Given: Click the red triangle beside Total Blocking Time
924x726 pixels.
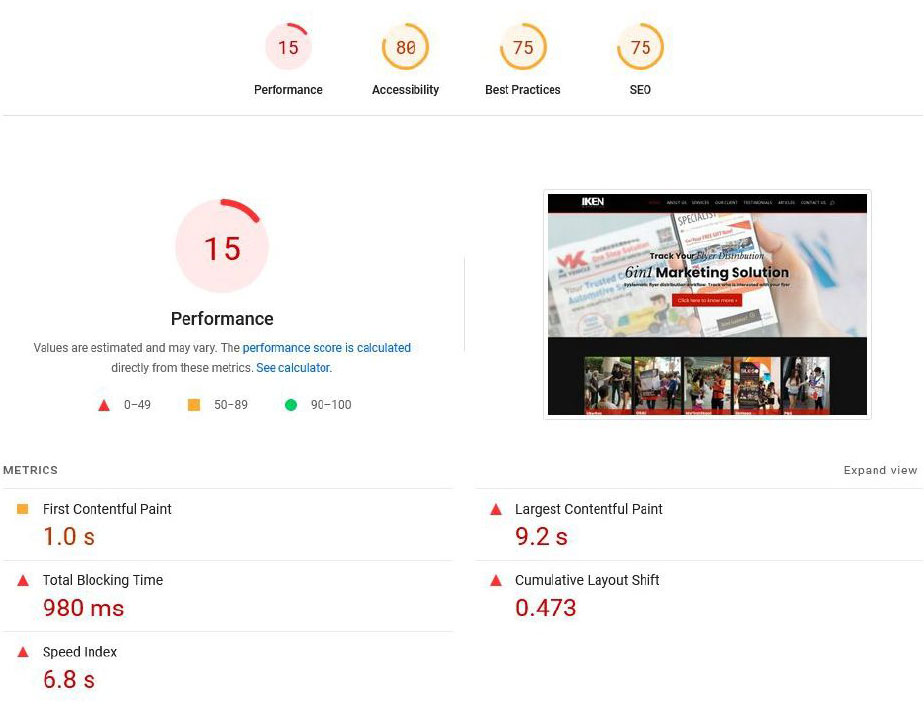Looking at the screenshot, I should (23, 581).
